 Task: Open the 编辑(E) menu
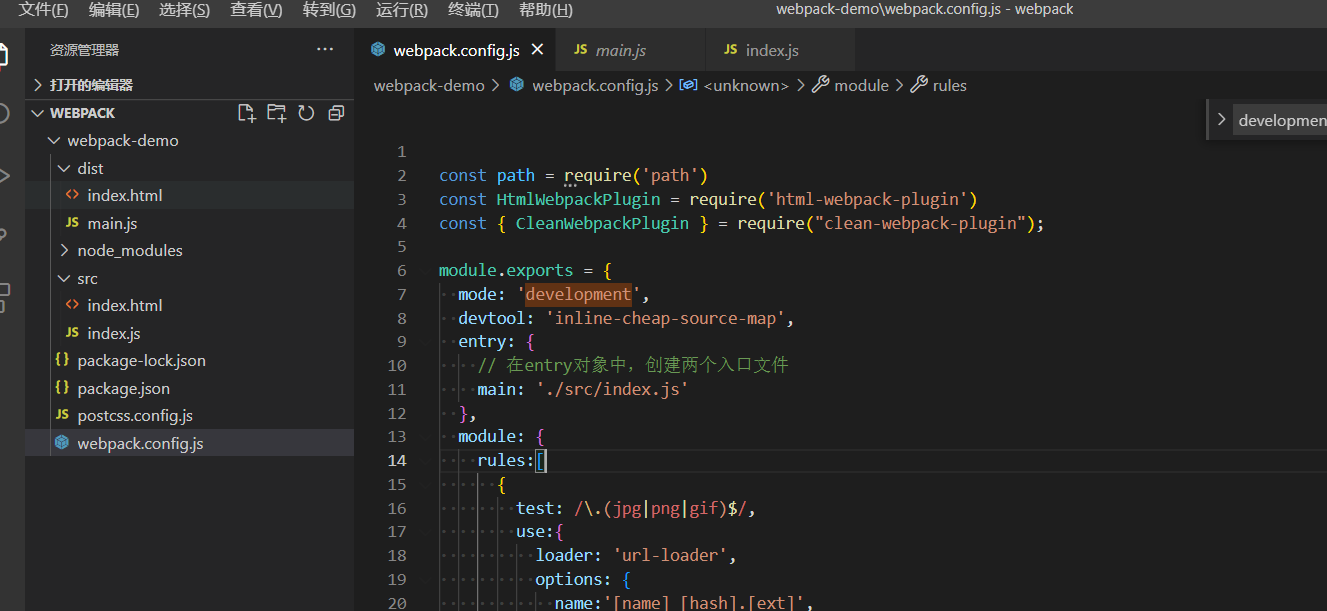pyautogui.click(x=114, y=10)
